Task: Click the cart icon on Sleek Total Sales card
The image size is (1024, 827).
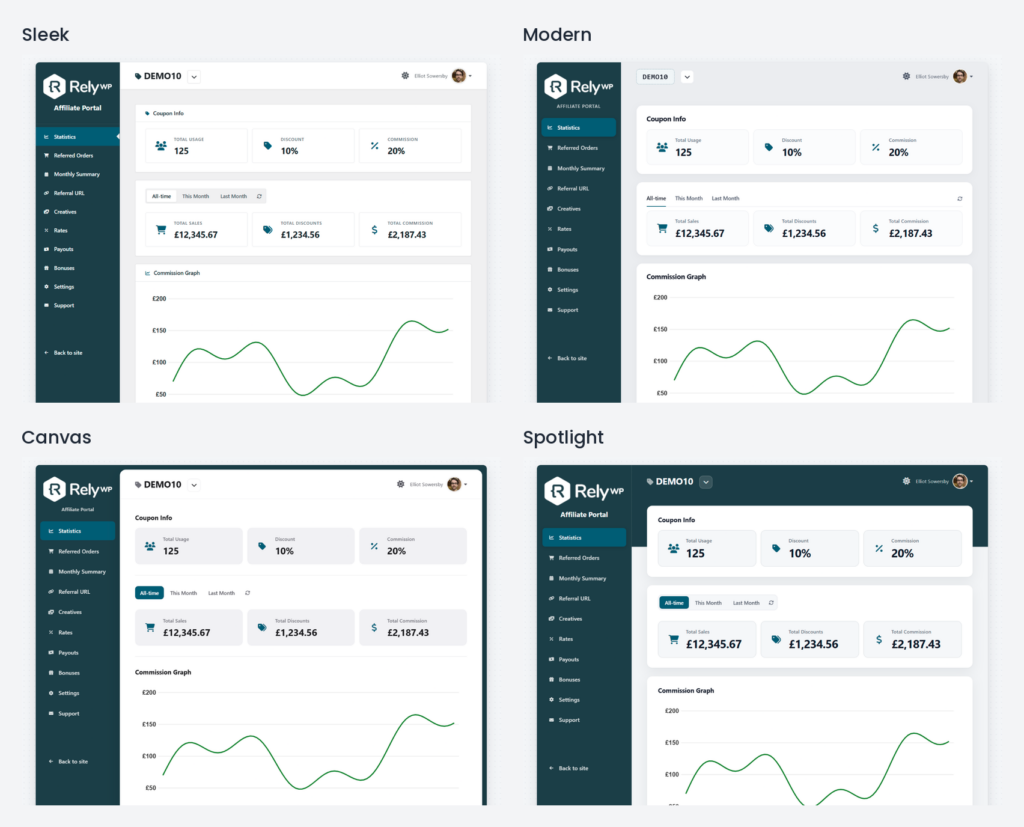Action: point(161,230)
